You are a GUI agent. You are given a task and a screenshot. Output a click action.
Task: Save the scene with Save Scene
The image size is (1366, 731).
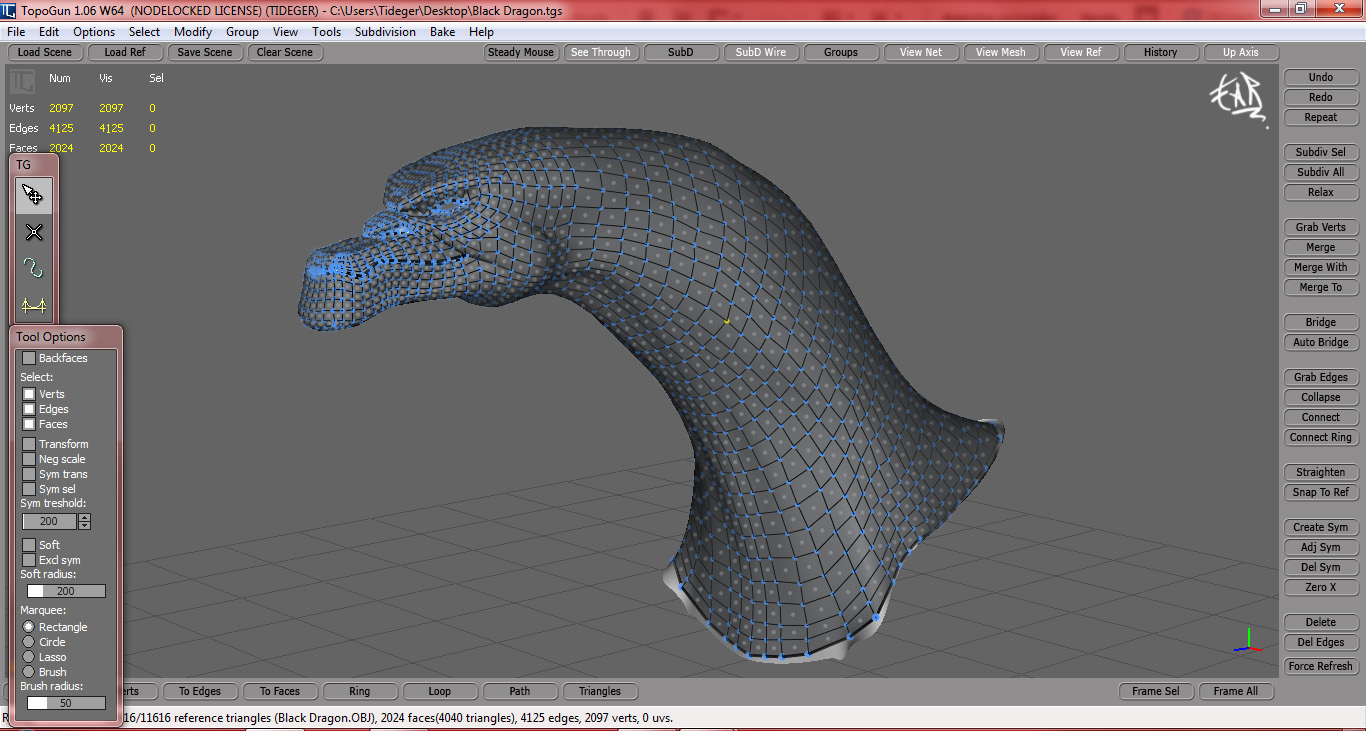point(205,52)
